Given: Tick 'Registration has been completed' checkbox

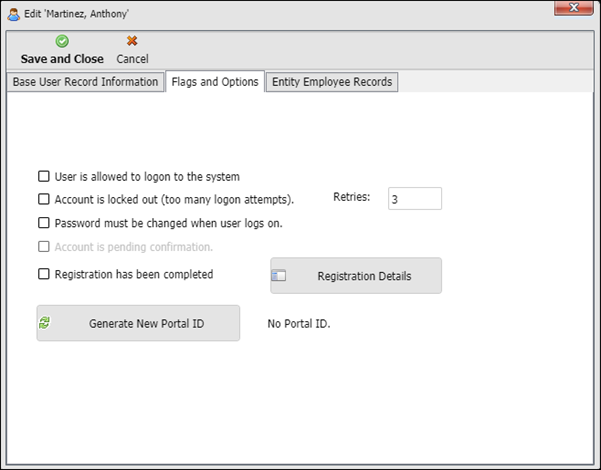Looking at the screenshot, I should pos(44,274).
